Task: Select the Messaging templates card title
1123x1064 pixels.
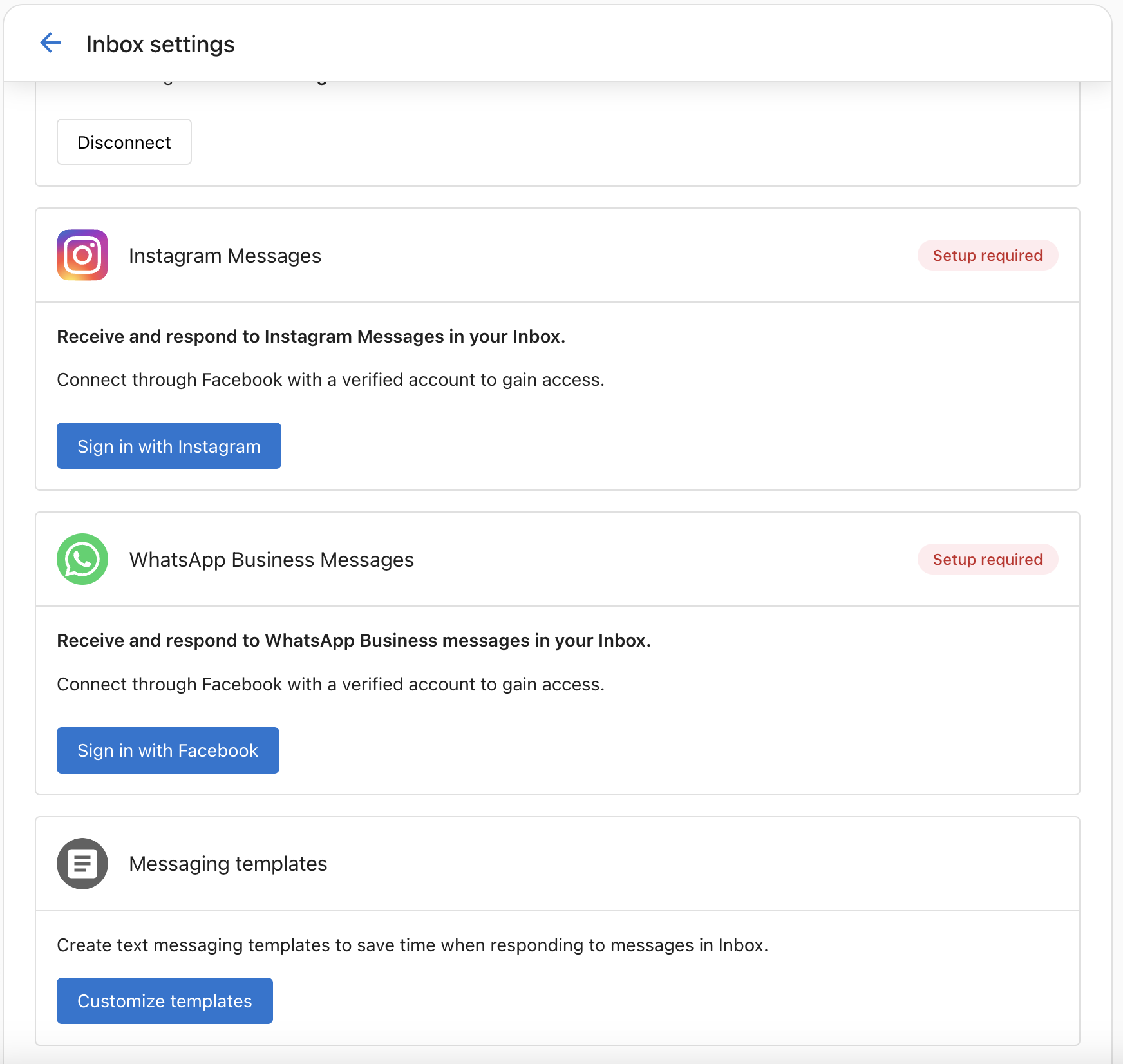Action: coord(227,863)
